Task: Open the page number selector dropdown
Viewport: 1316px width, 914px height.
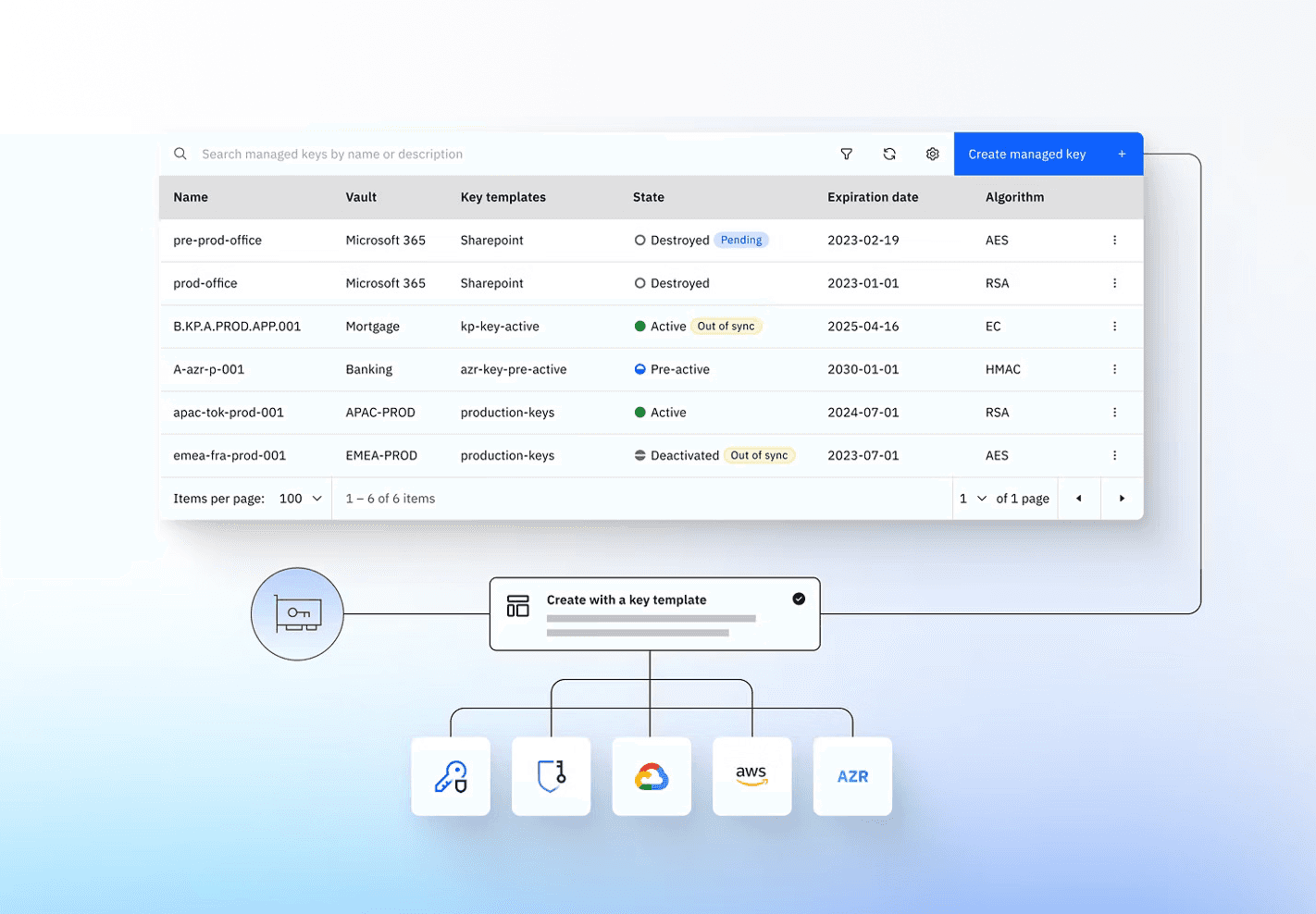Action: pos(973,498)
